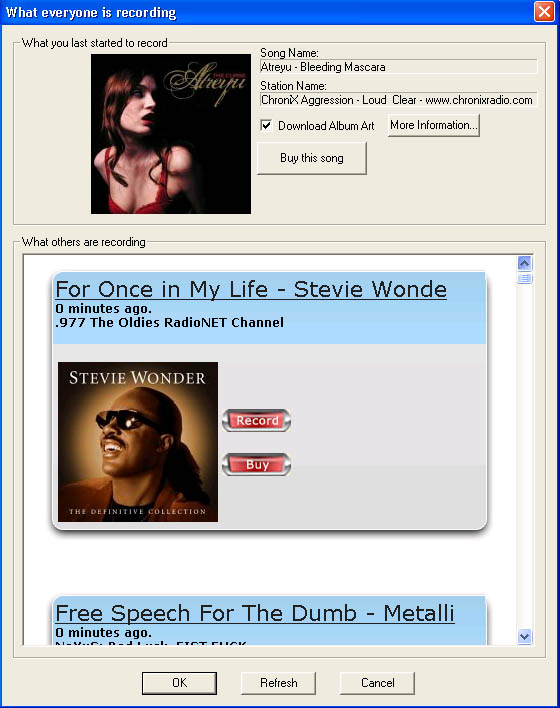
Task: Click the red Buy button for Stevie Wonder
Action: point(256,465)
